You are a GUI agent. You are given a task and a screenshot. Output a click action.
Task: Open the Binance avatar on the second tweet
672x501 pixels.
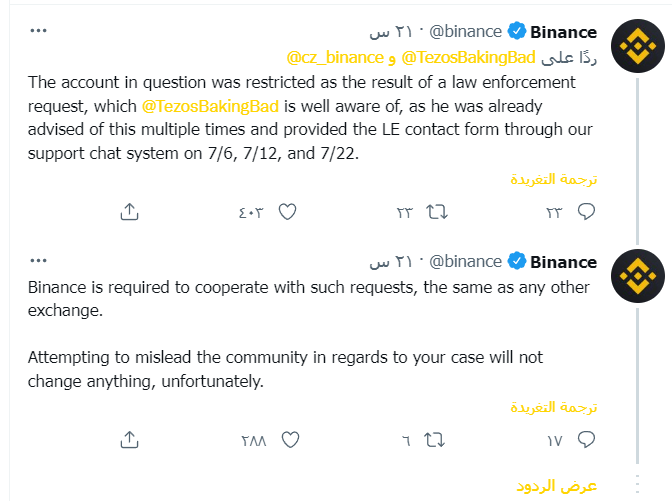(638, 276)
